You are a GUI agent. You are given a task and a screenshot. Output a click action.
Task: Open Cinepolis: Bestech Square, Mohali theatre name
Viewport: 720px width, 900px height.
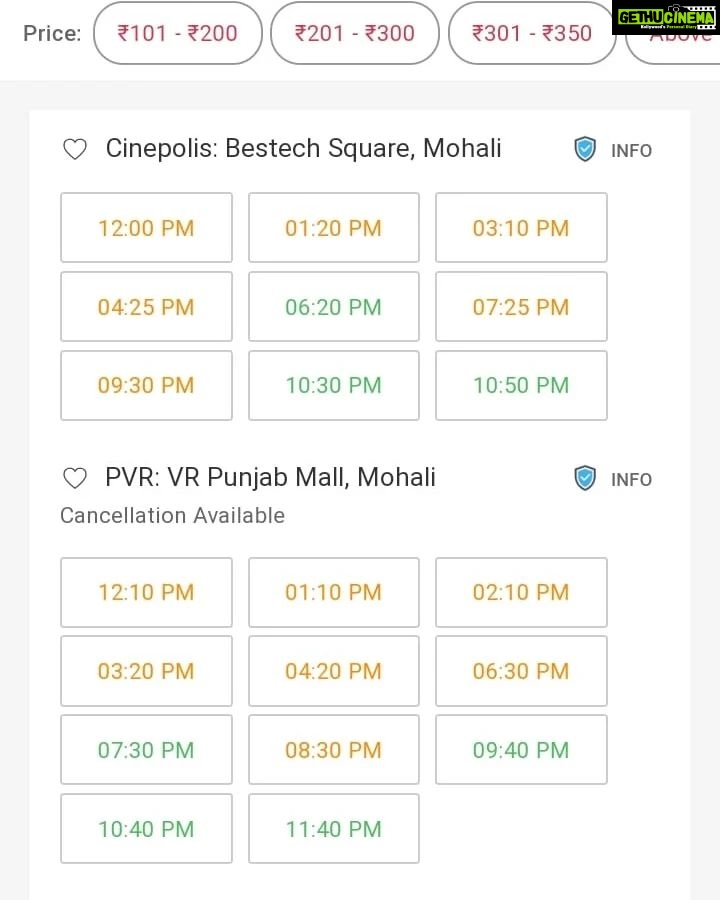tap(303, 149)
